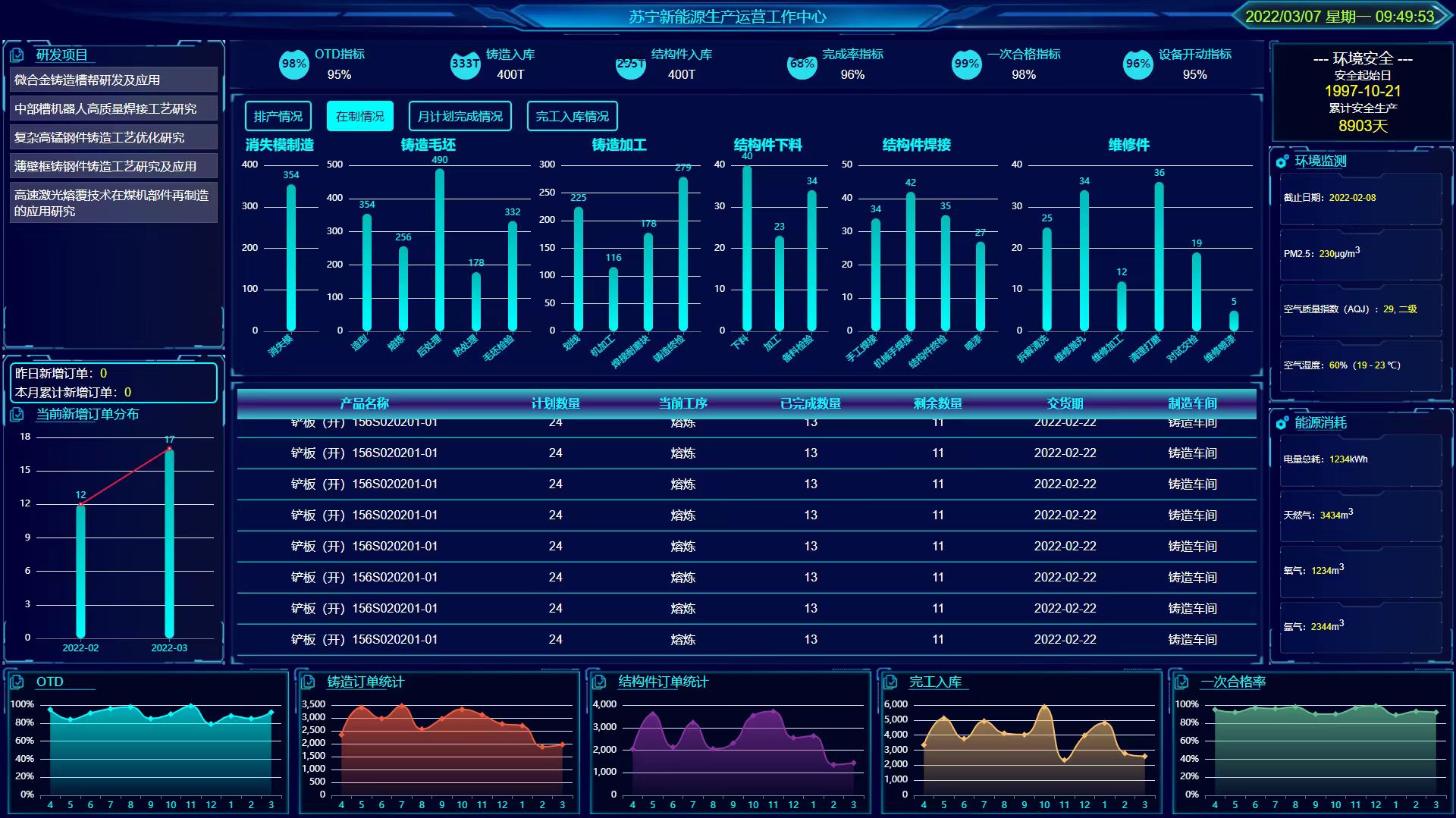
Task: Click the 氧气 1234m³ card
Action: coord(1360,571)
